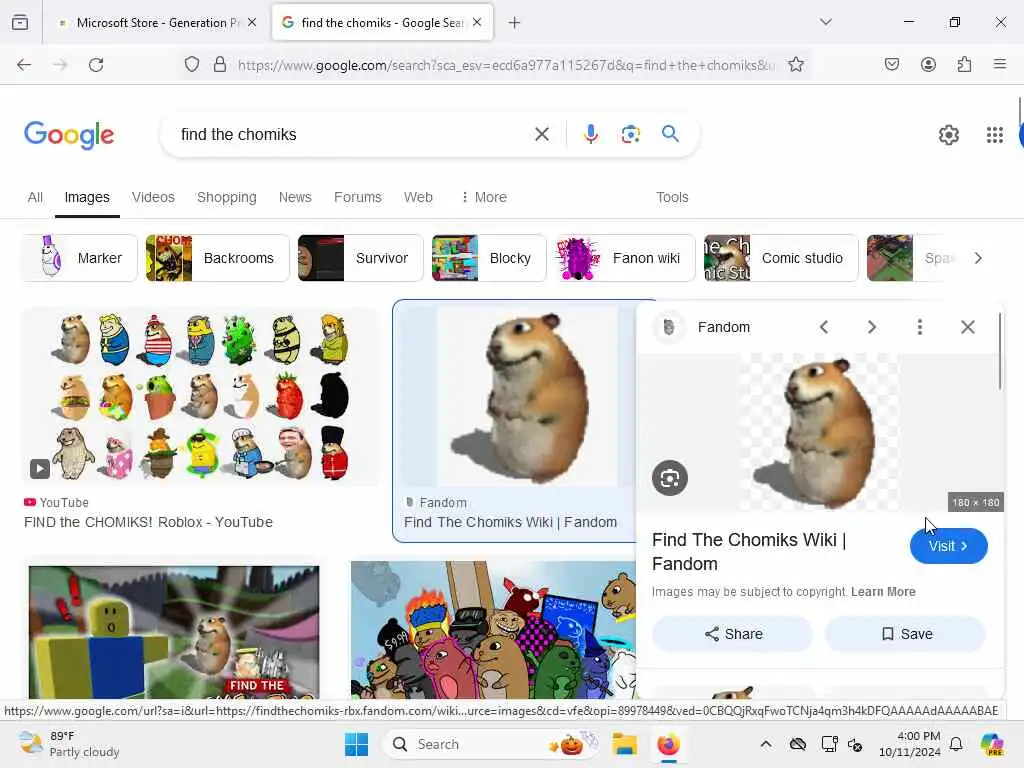The image size is (1024, 768).
Task: Open the News tab
Action: pos(295,197)
